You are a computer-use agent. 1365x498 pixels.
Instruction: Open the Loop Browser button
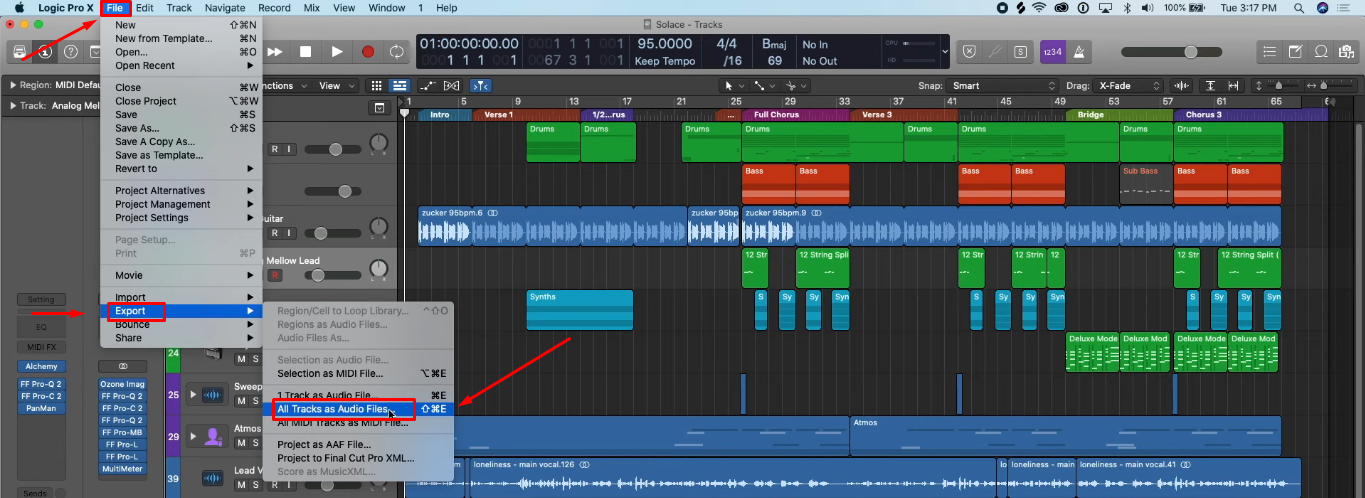pos(1321,52)
